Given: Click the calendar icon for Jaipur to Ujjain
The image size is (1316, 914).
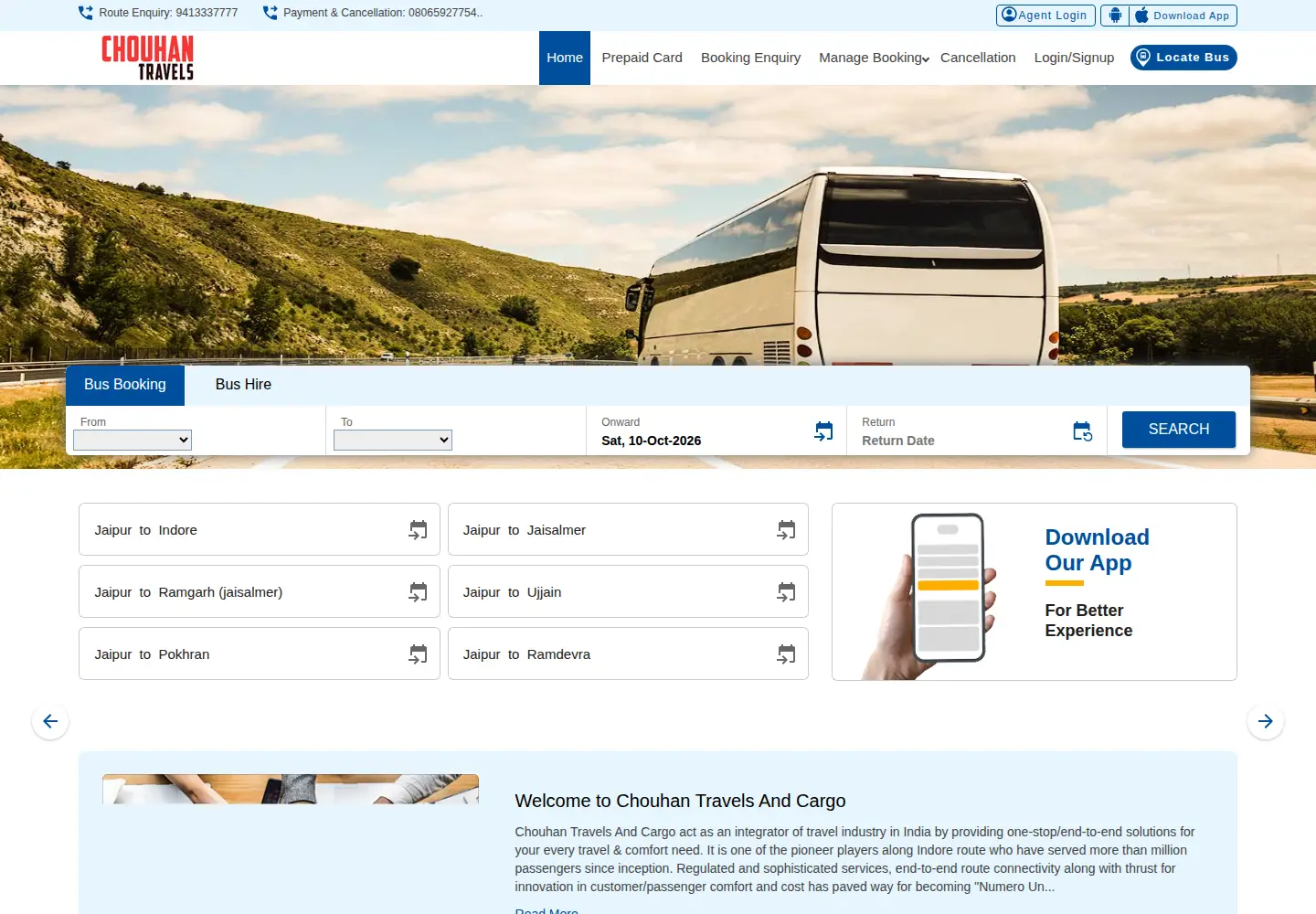Looking at the screenshot, I should pyautogui.click(x=786, y=592).
